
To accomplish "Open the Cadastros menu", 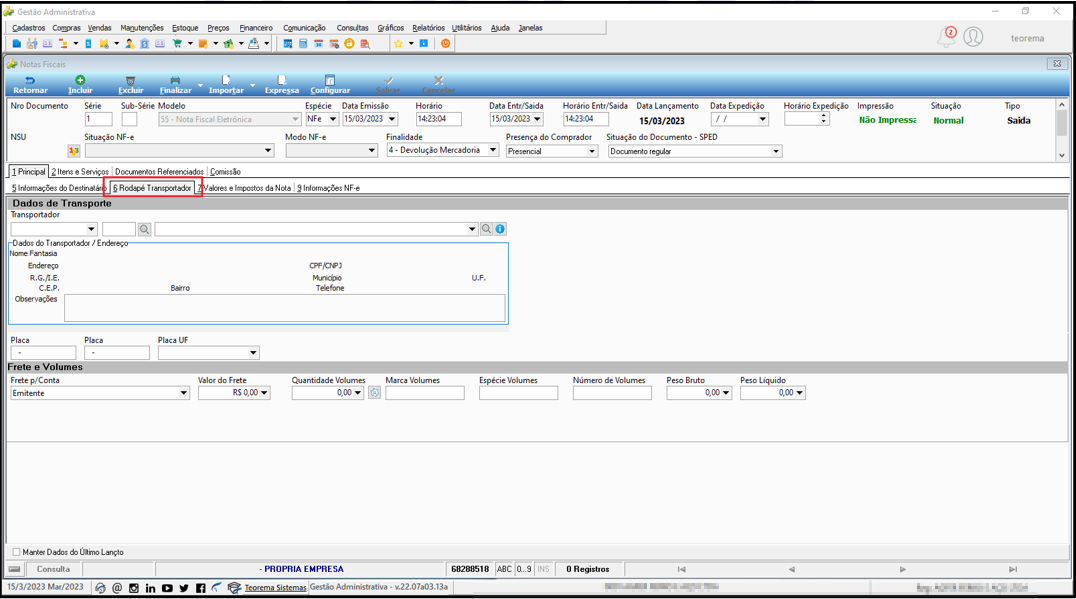I will [29, 28].
